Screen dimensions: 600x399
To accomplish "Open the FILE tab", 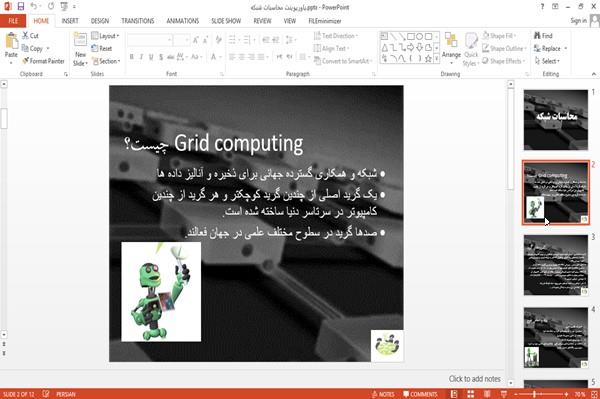I will tap(13, 21).
